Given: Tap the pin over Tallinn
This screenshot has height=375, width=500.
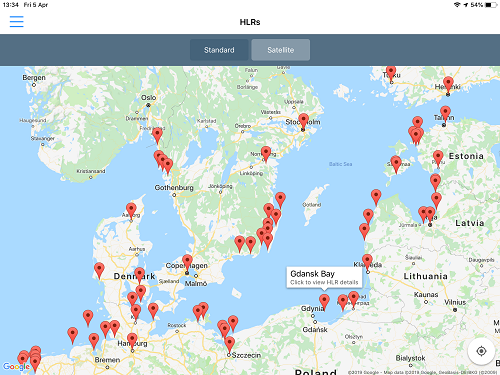Looking at the screenshot, I should click(445, 114).
